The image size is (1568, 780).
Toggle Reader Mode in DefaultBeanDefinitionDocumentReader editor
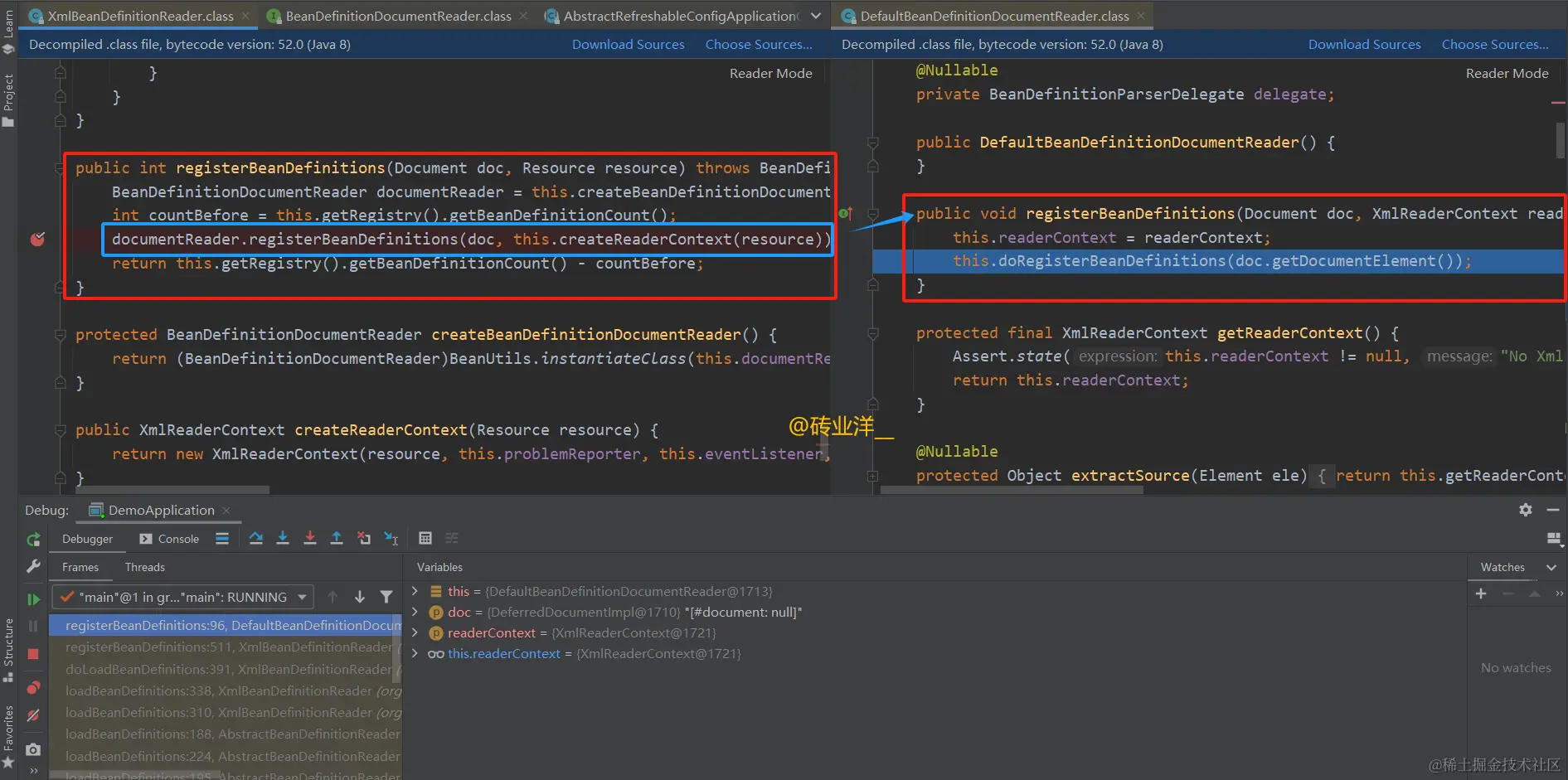pos(1507,73)
